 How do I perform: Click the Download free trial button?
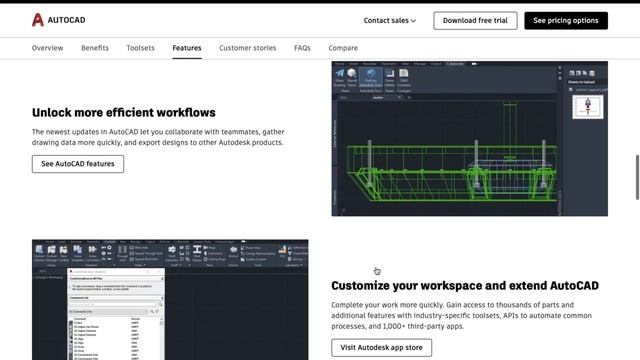[475, 20]
